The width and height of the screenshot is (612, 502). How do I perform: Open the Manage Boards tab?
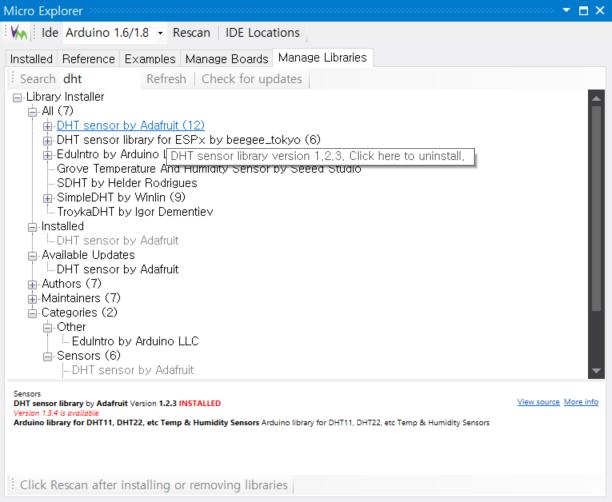[227, 59]
